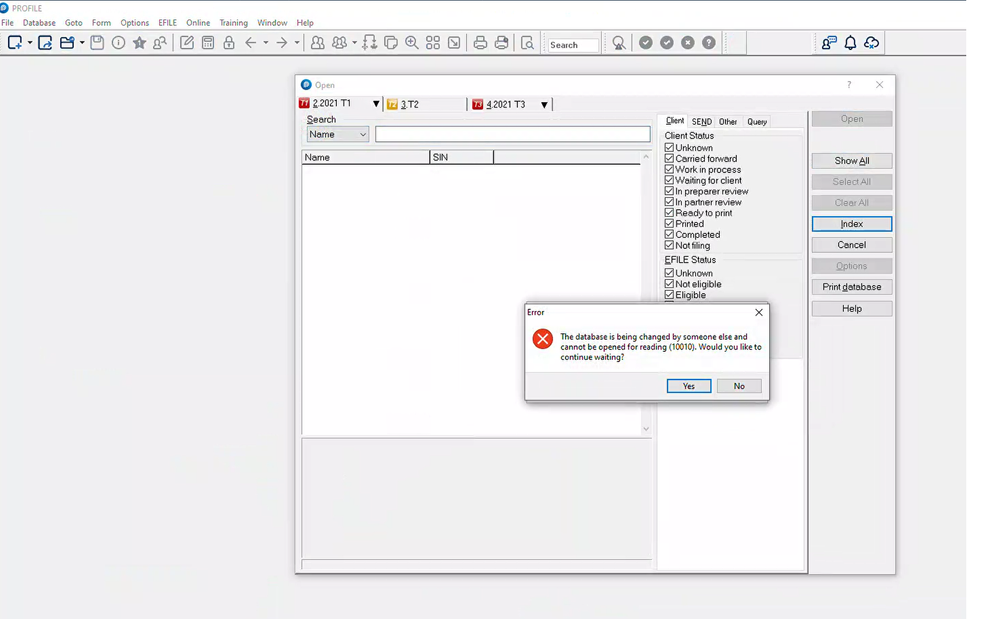
Task: Click the forward arrow toolbar icon
Action: tap(282, 43)
